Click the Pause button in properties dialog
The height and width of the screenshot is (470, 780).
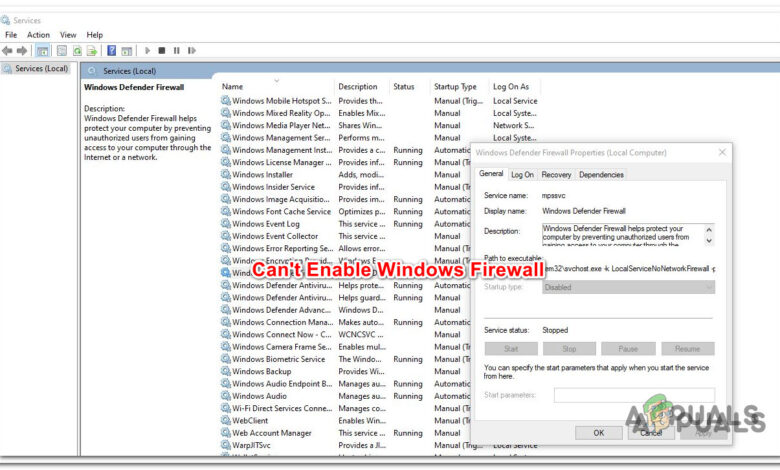[628, 349]
